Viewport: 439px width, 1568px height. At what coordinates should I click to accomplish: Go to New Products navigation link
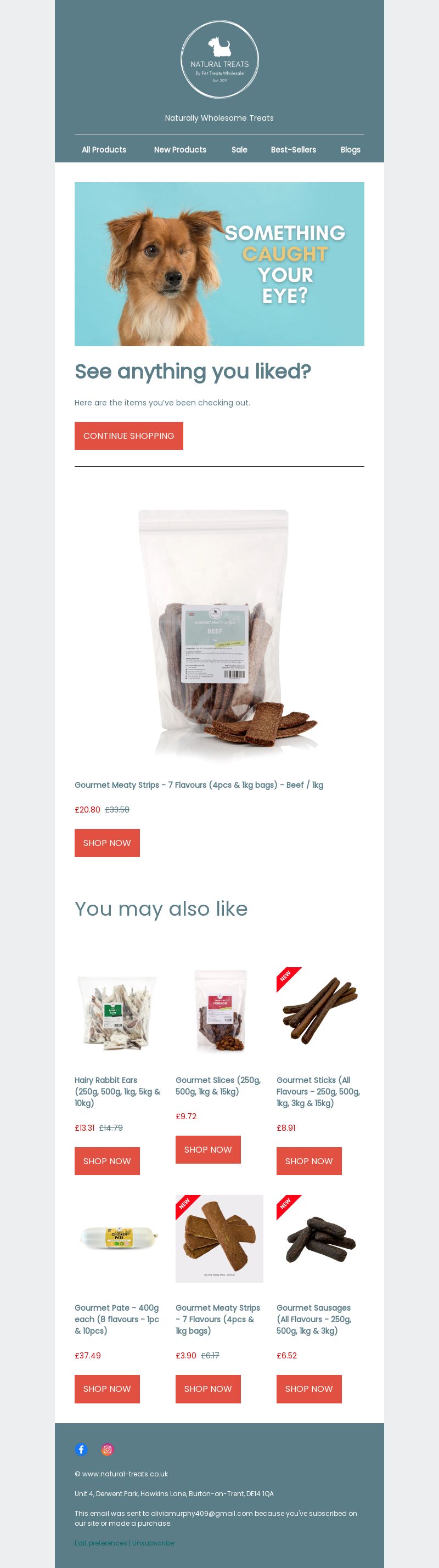[x=180, y=150]
